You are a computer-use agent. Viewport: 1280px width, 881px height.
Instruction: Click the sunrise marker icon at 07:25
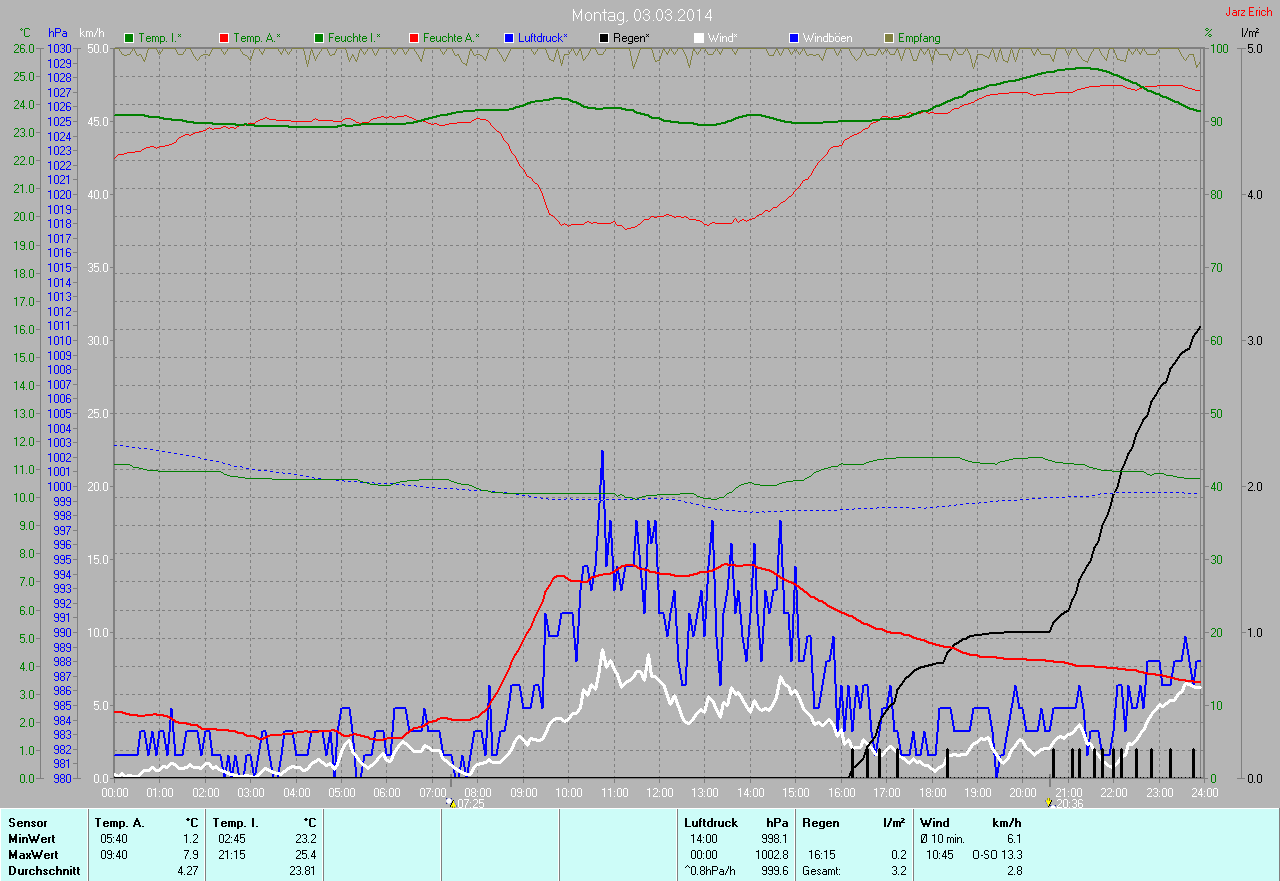(450, 802)
